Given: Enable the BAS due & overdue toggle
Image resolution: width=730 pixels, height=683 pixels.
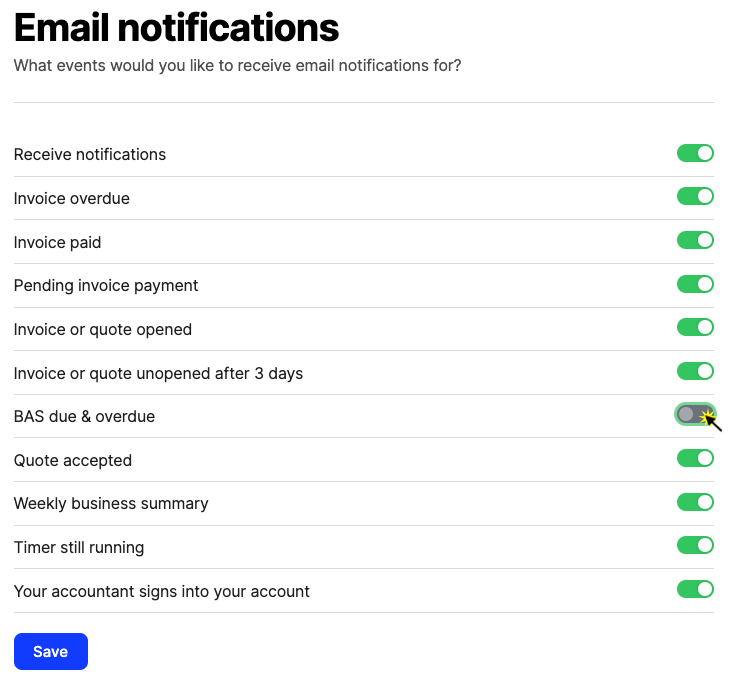Looking at the screenshot, I should (x=695, y=414).
